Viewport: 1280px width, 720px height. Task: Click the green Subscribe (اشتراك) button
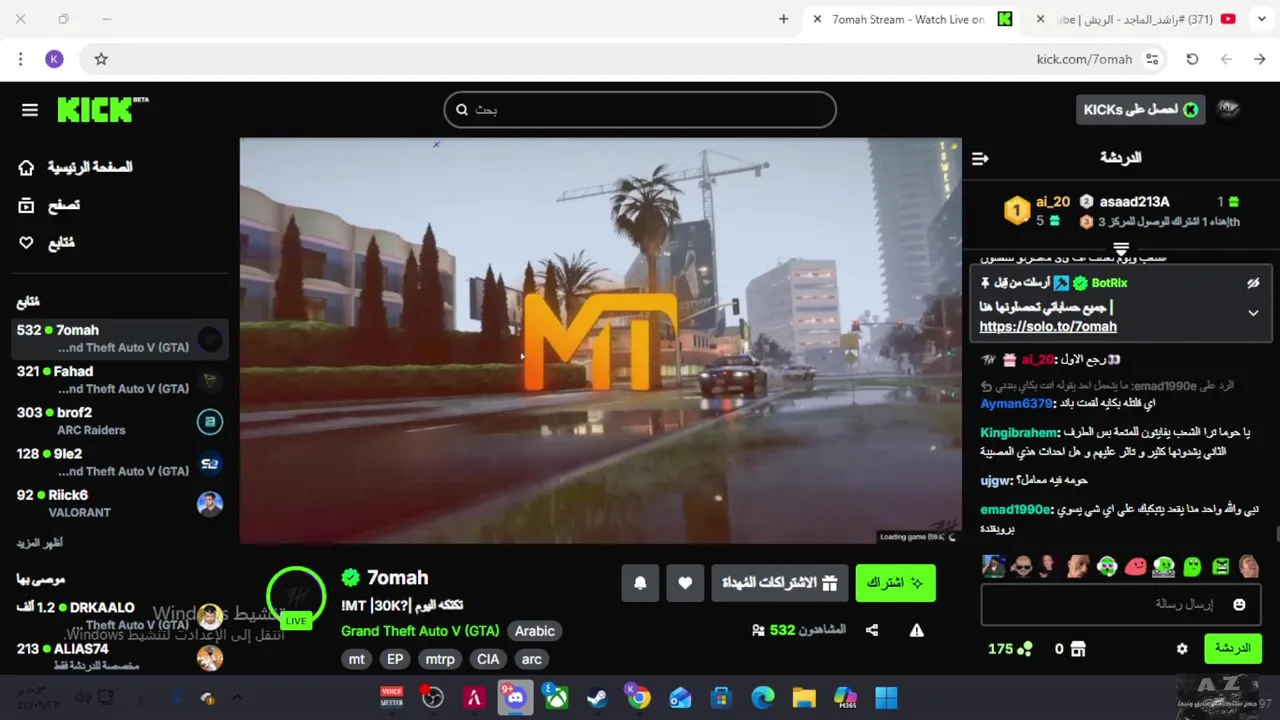pyautogui.click(x=895, y=583)
